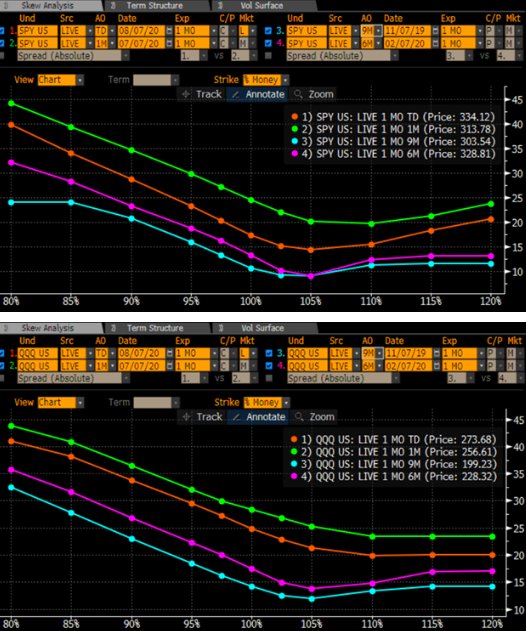Open calendar icon beside QQQ date 07/07/20
Image resolution: width=526 pixels, height=631 pixels.
coord(170,366)
